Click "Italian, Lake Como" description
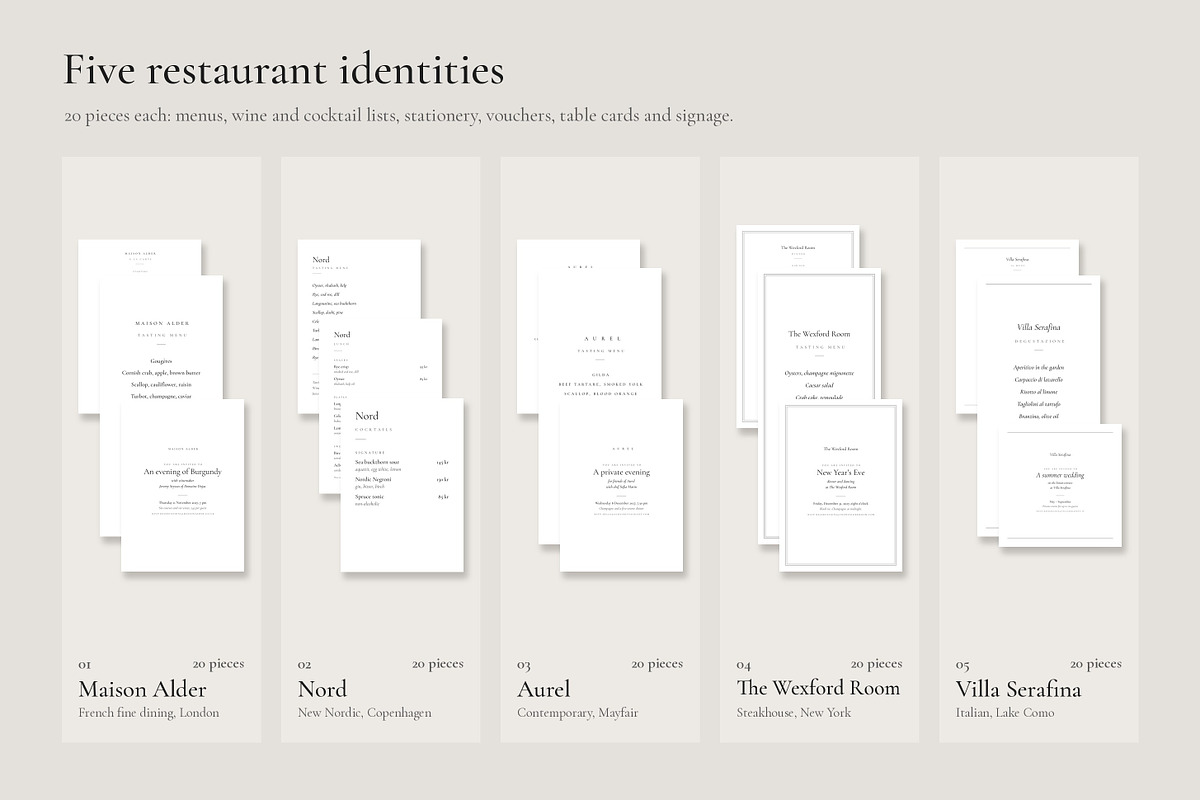The image size is (1200, 800). (1005, 713)
